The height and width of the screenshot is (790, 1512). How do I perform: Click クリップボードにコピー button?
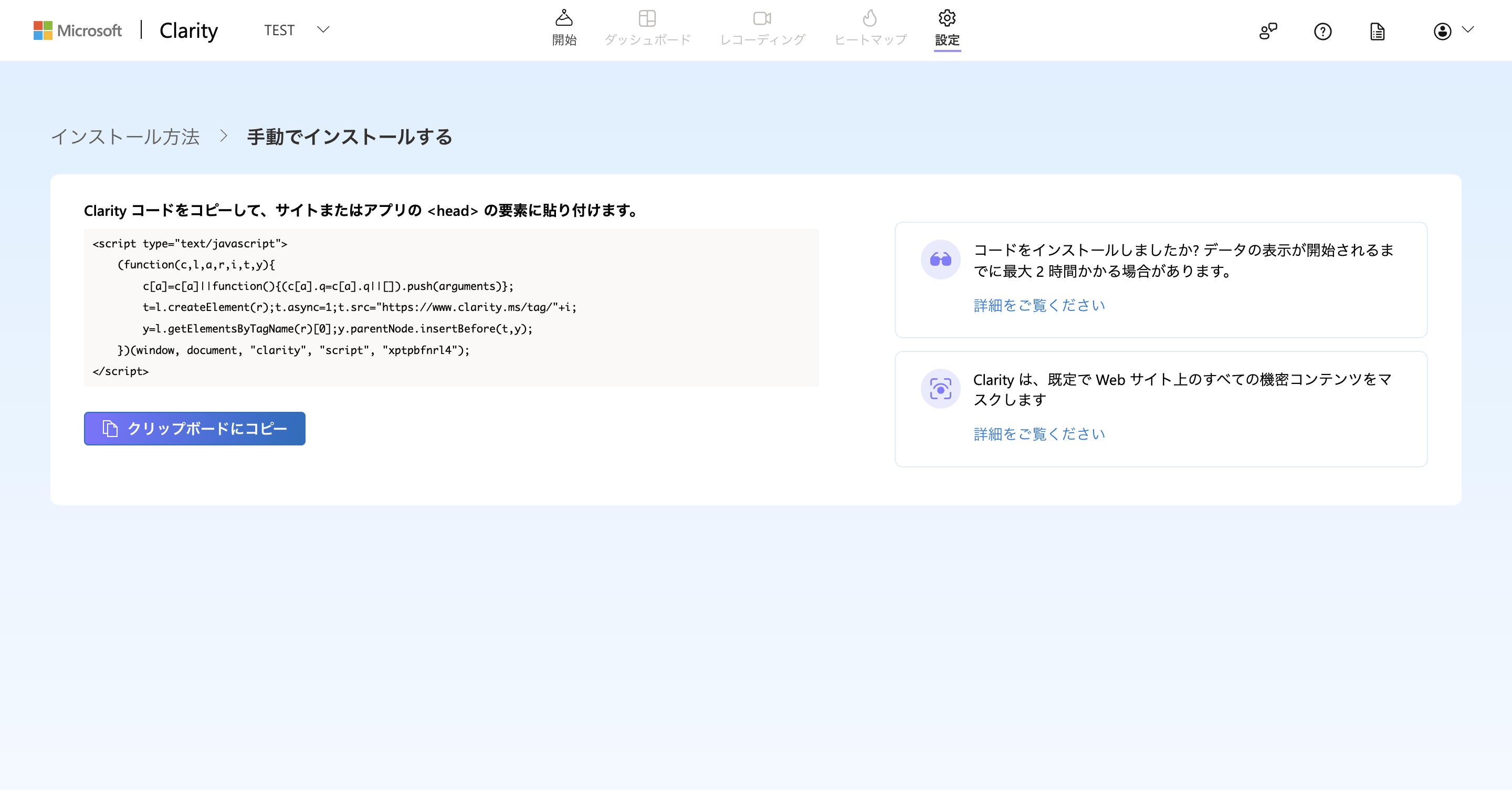click(194, 428)
